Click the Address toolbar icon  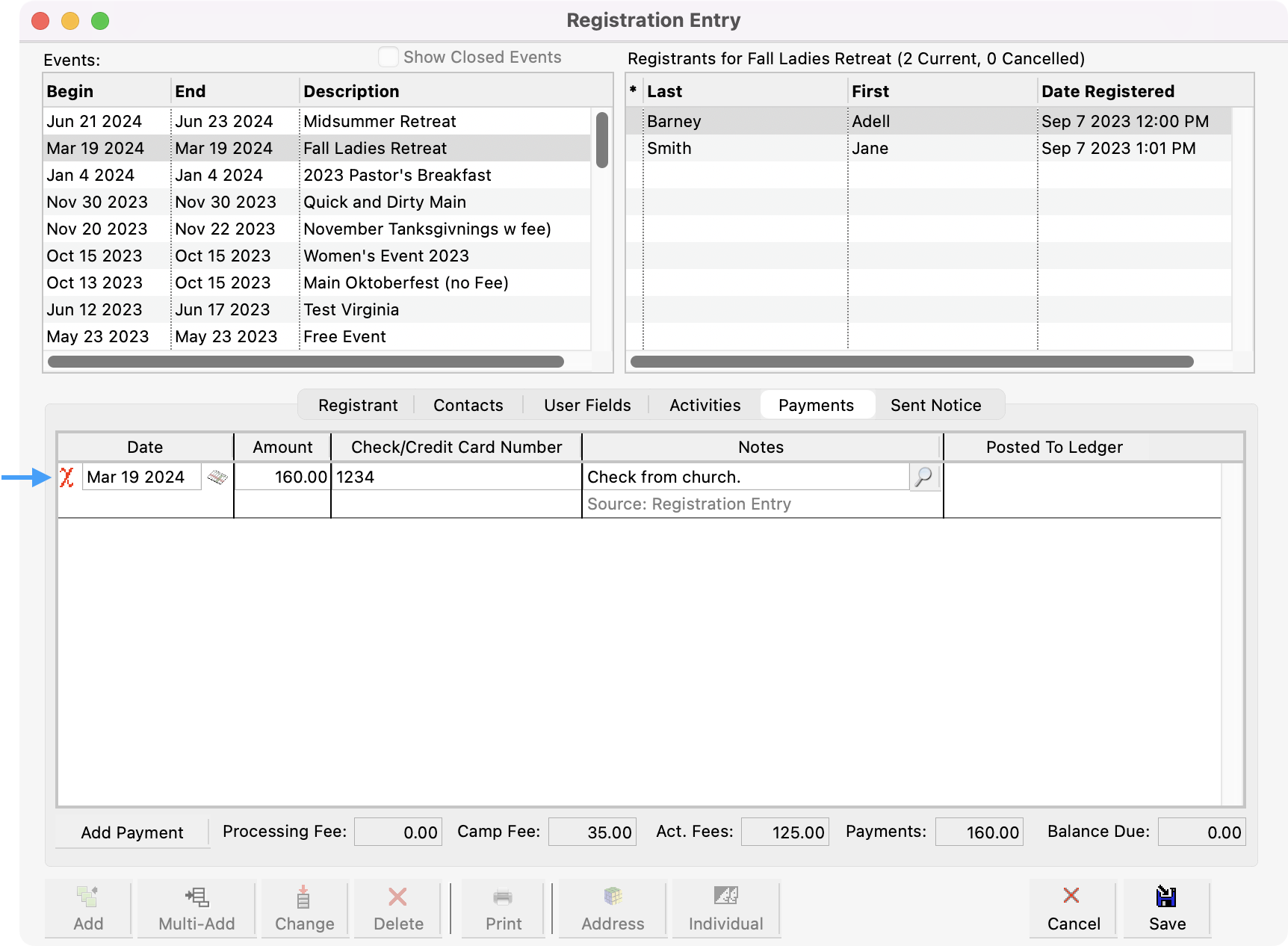tap(613, 909)
